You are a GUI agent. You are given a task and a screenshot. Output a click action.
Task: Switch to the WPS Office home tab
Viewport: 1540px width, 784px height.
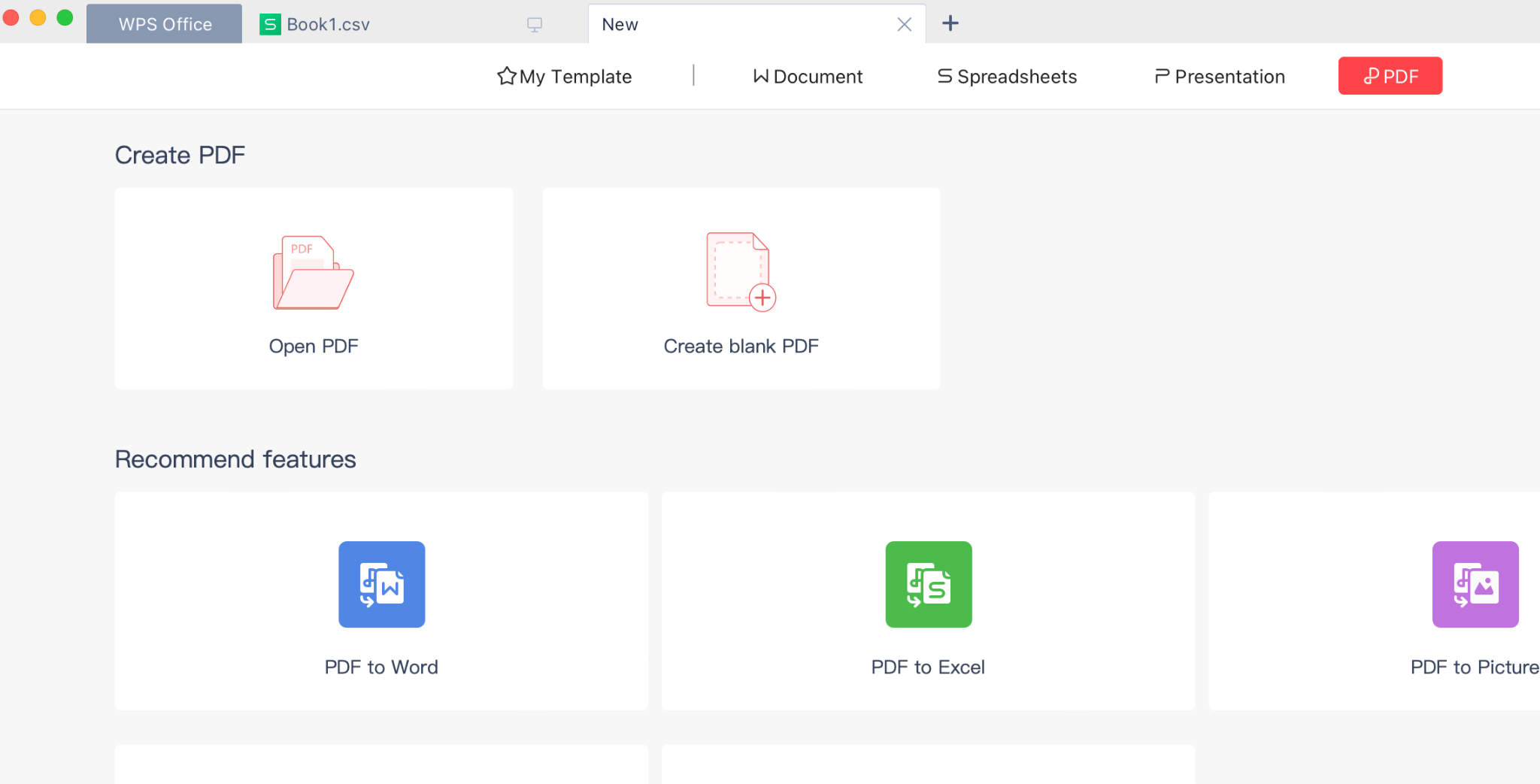click(x=165, y=25)
